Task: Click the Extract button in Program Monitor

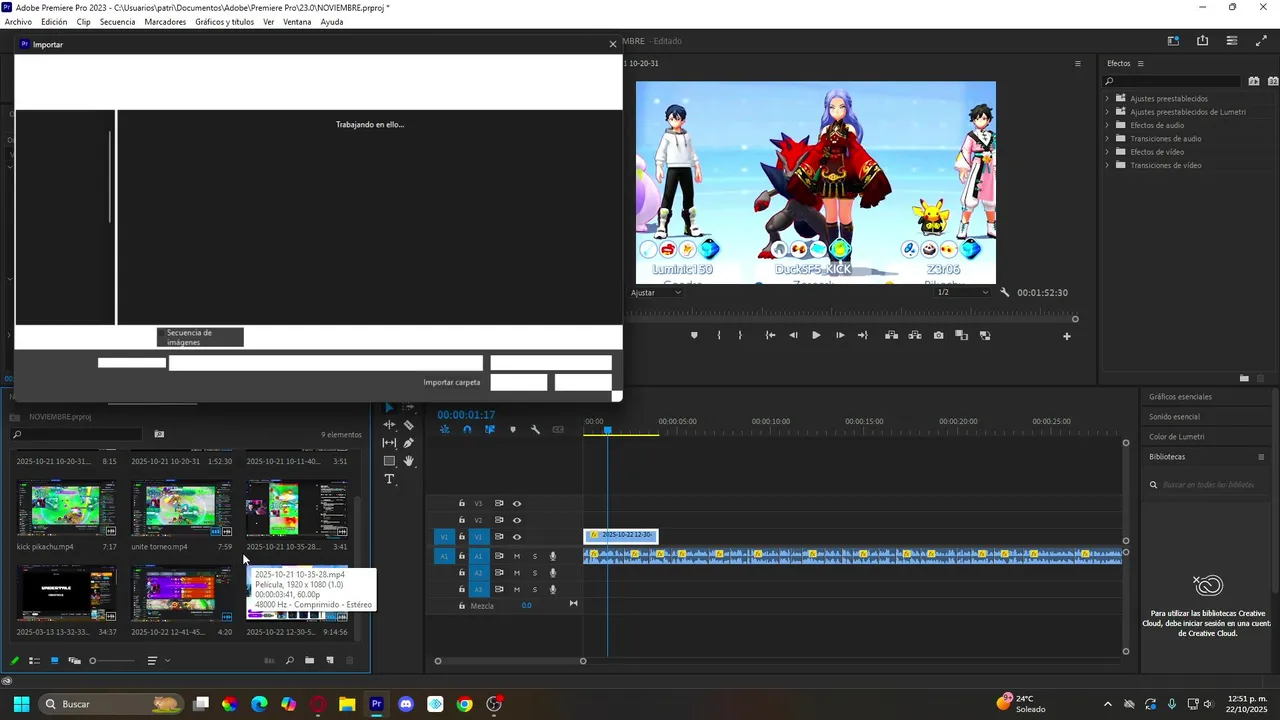Action: 915,336
